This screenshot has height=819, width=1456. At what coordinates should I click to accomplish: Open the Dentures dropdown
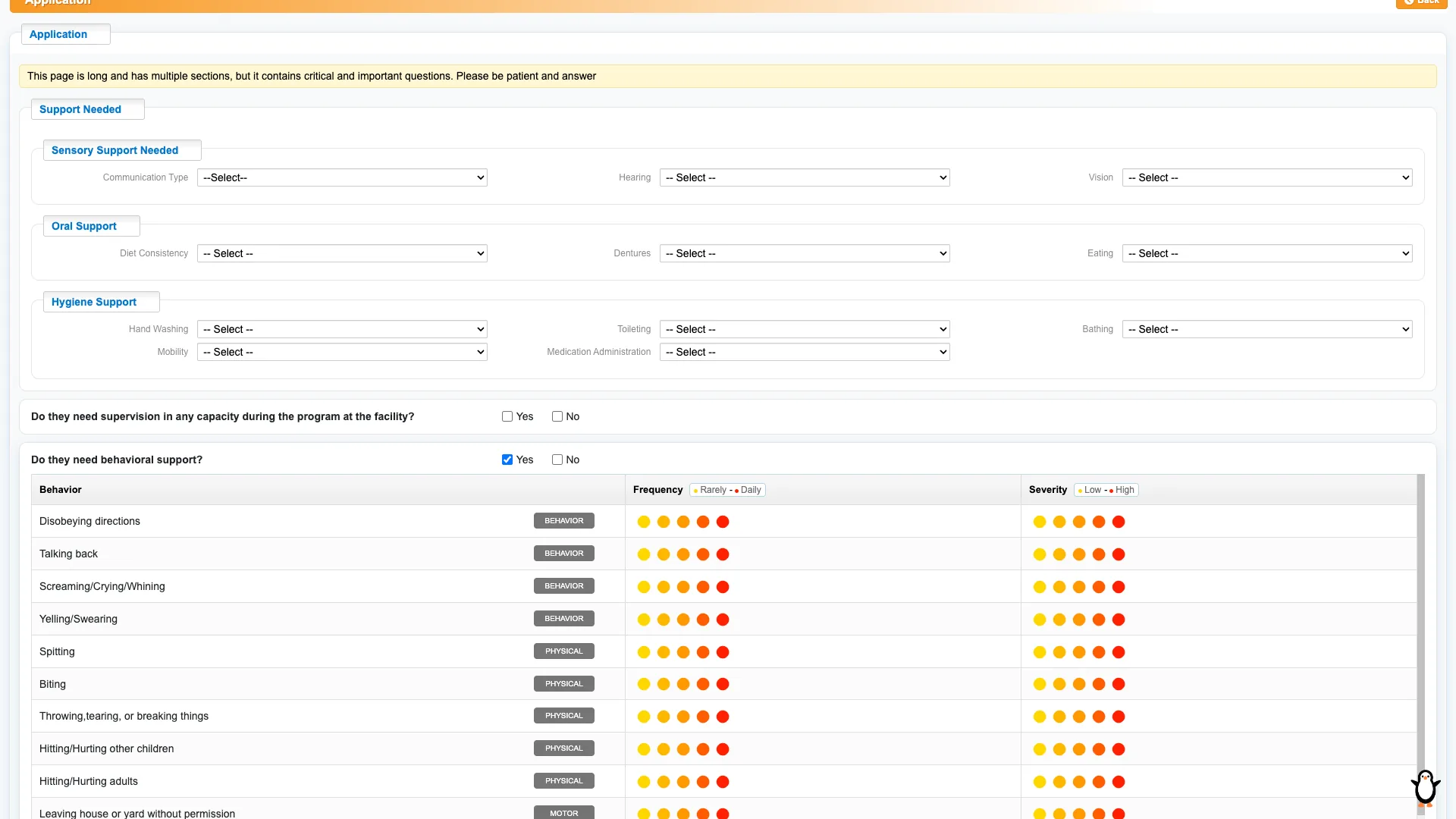pyautogui.click(x=805, y=253)
